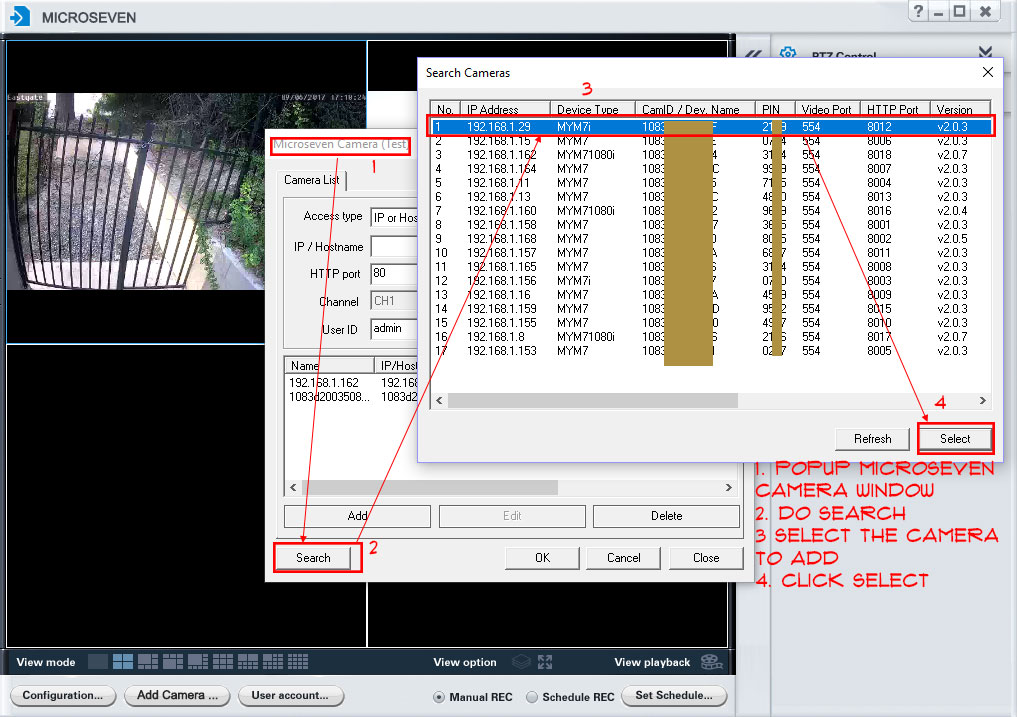Click the IP / Hostname input field

(x=394, y=247)
